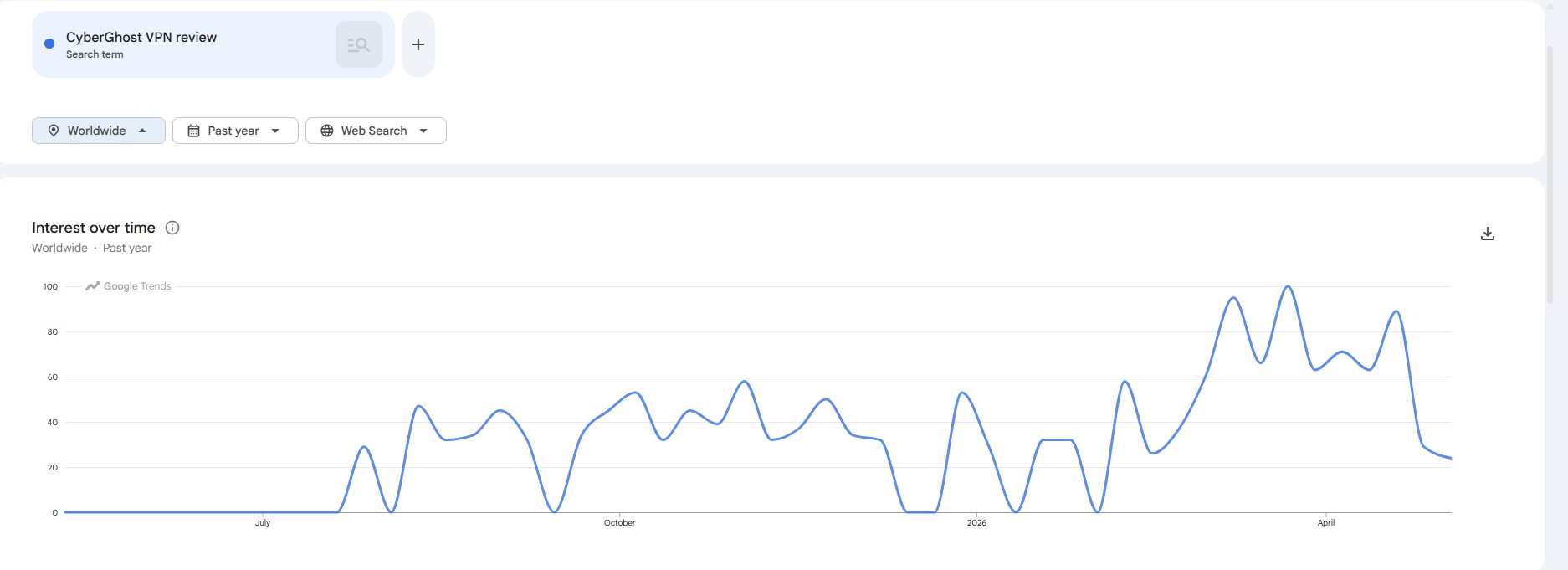Click the 2026 label on the chart axis
The height and width of the screenshot is (570, 1568).
coord(976,522)
